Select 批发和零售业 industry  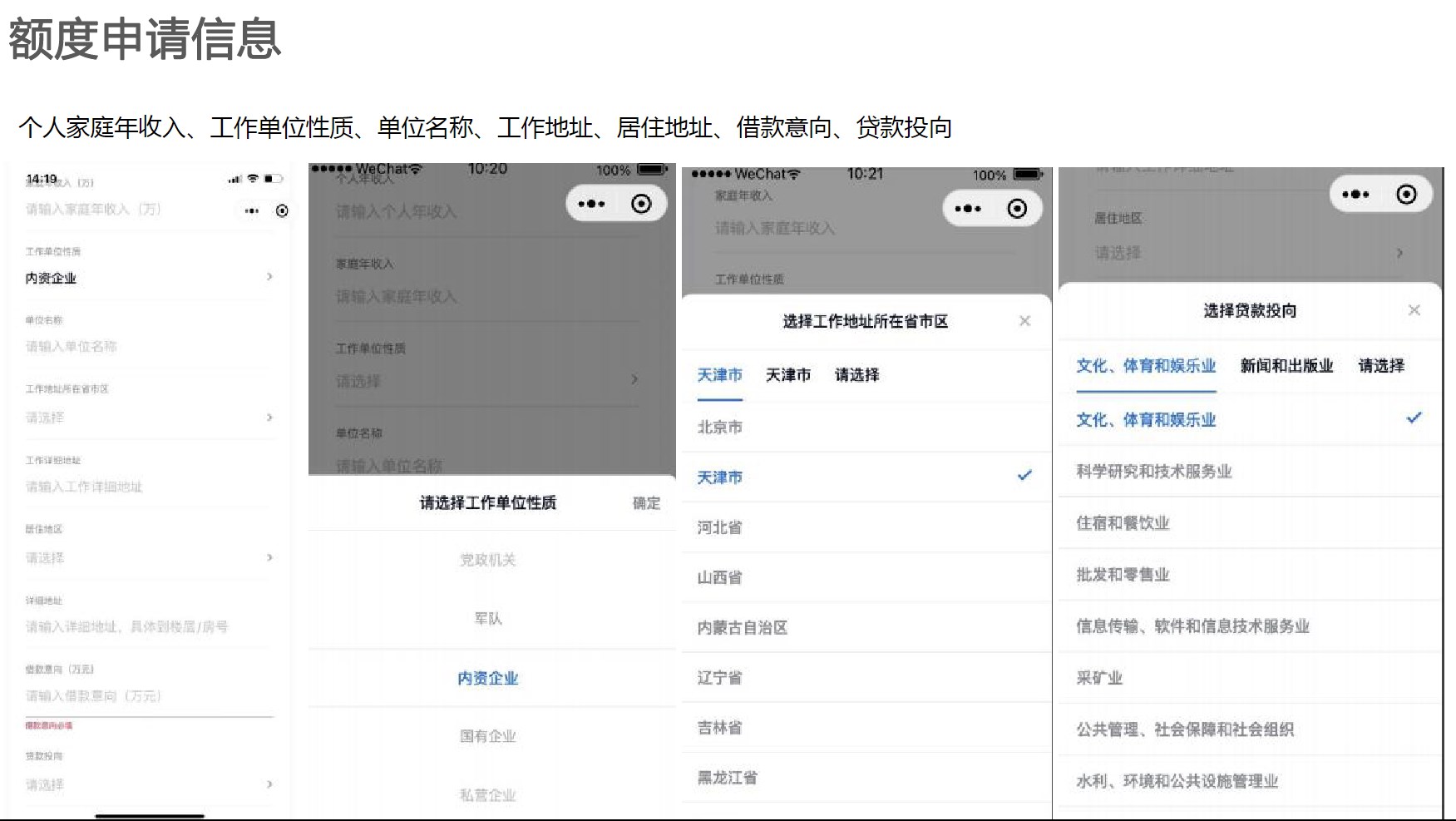1250,575
